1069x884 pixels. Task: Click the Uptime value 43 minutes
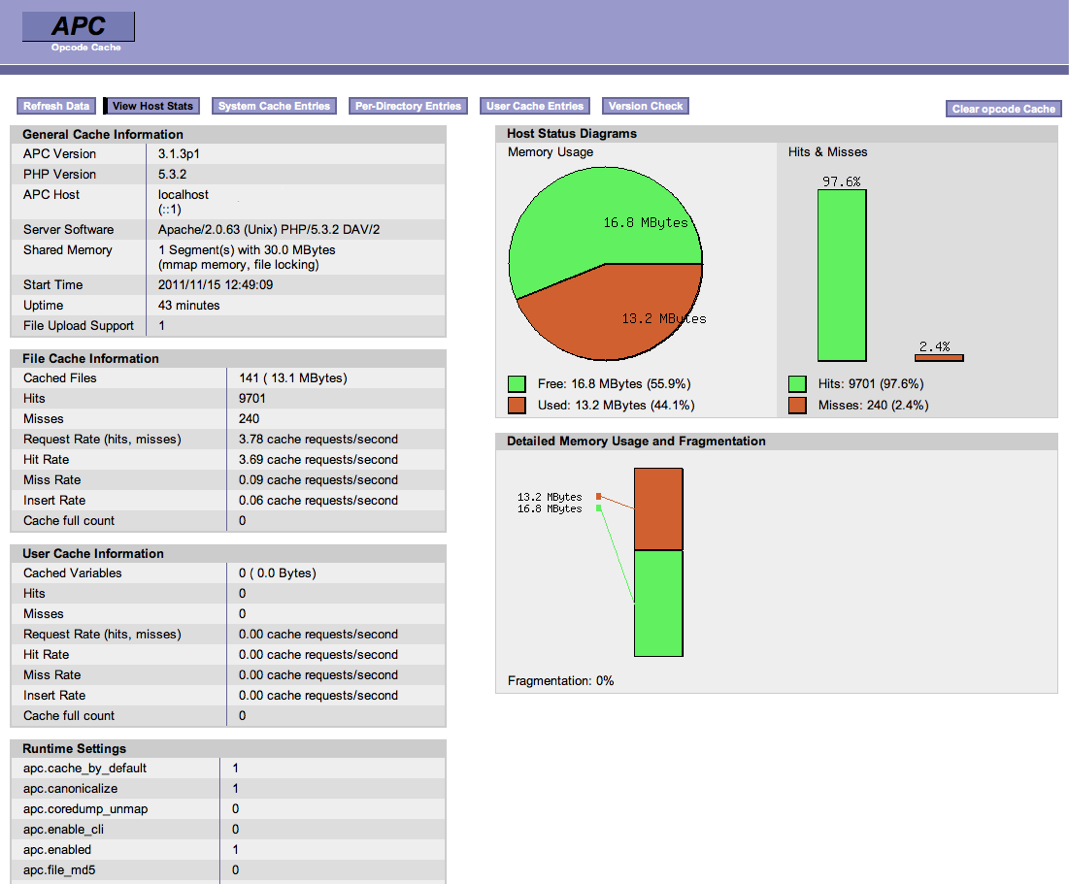point(189,305)
